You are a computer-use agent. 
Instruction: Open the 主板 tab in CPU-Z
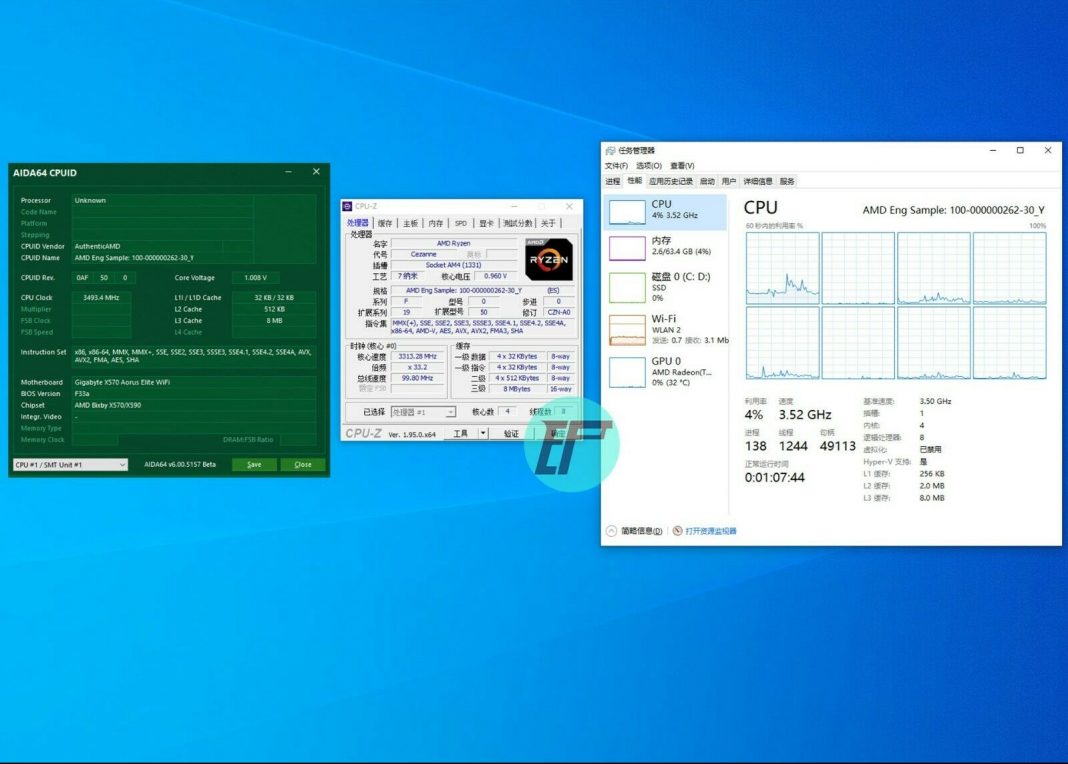(x=410, y=223)
